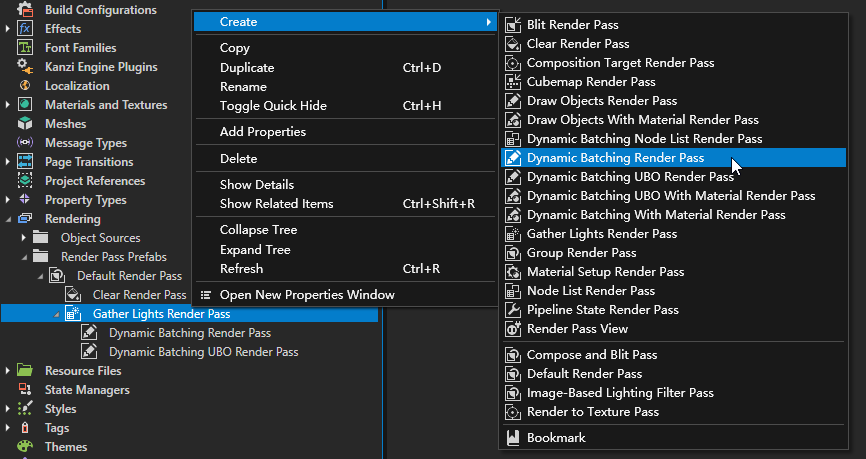Click the State Managers icon

25,389
